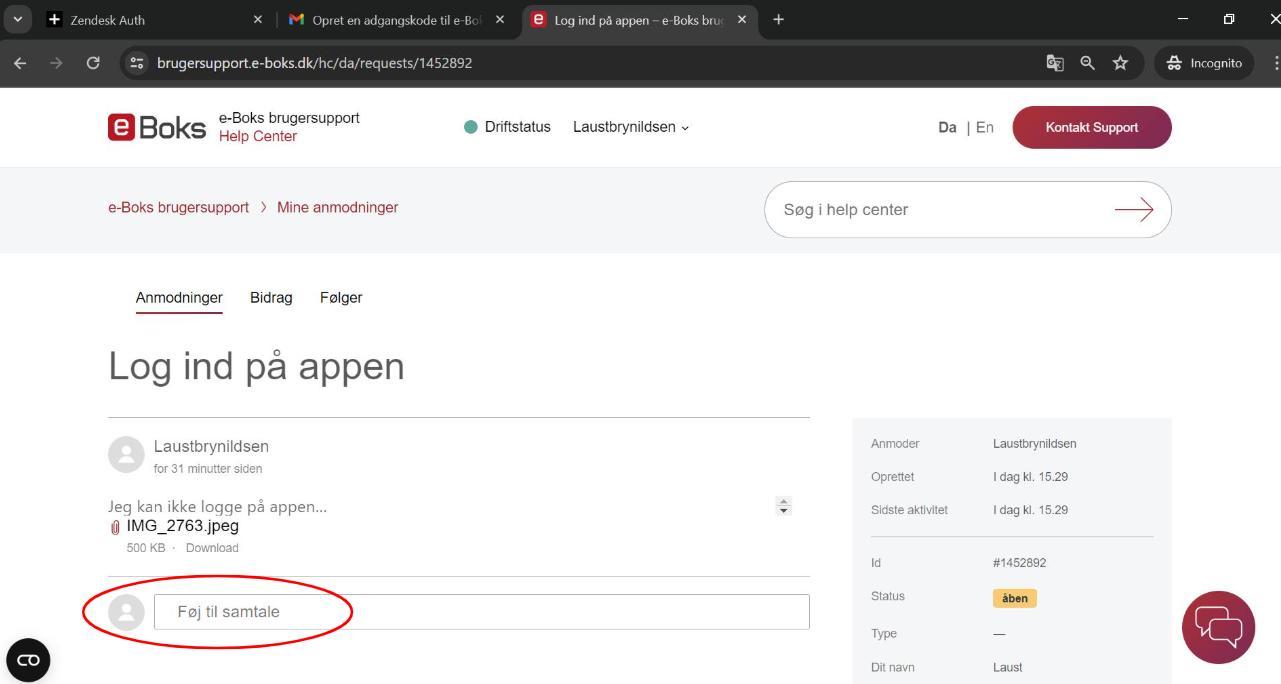Click the åben status badge

coord(1015,598)
